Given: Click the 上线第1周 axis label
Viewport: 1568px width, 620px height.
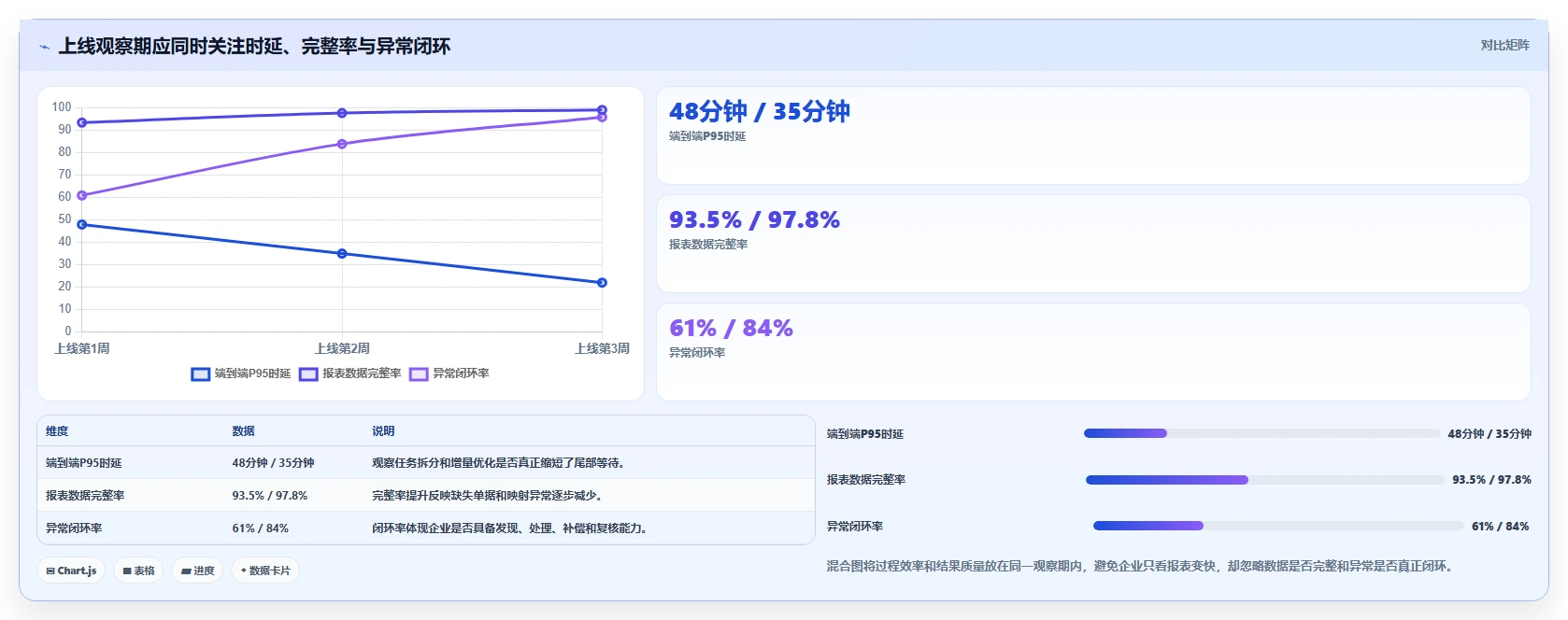Looking at the screenshot, I should 82,348.
